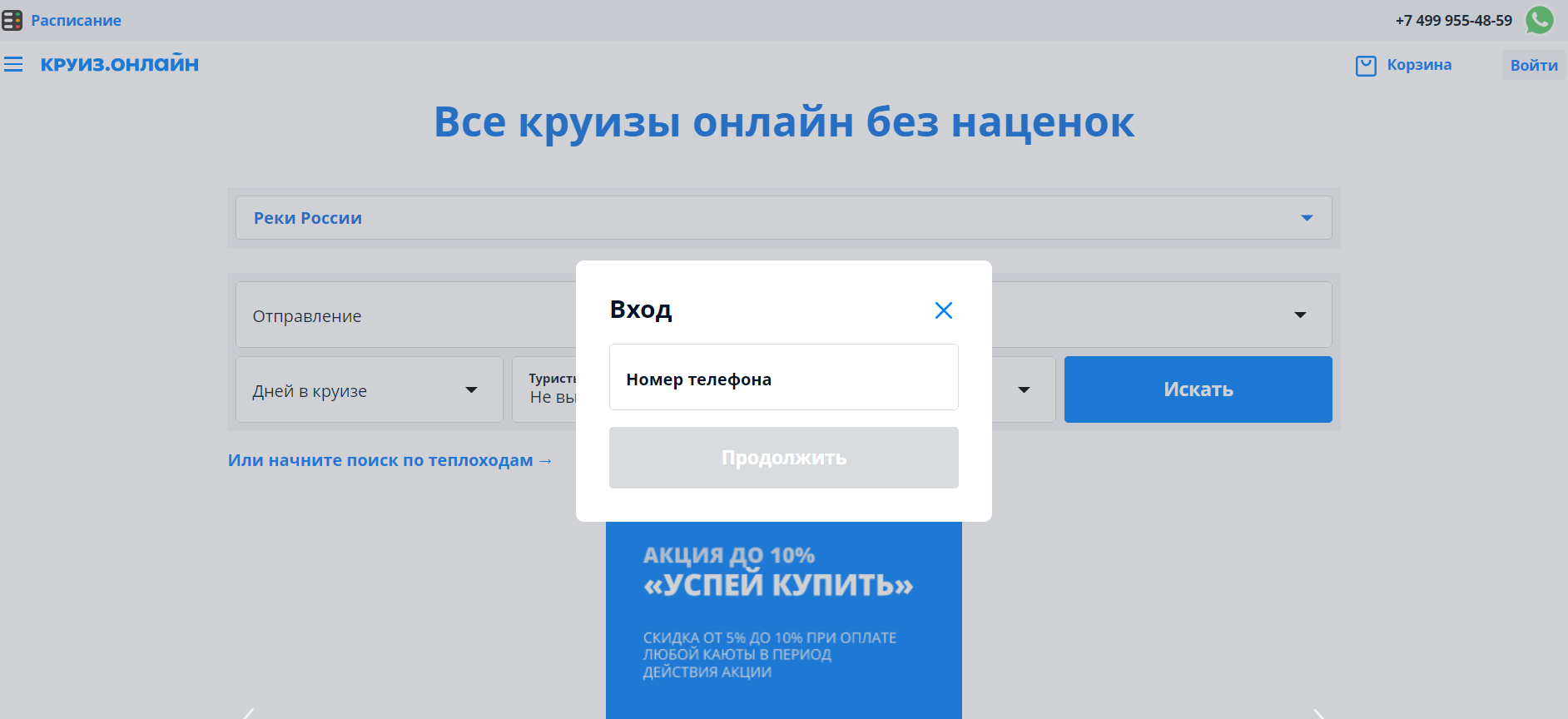Viewport: 1568px width, 719px height.
Task: Focus the Номер телефона field
Action: pos(783,377)
